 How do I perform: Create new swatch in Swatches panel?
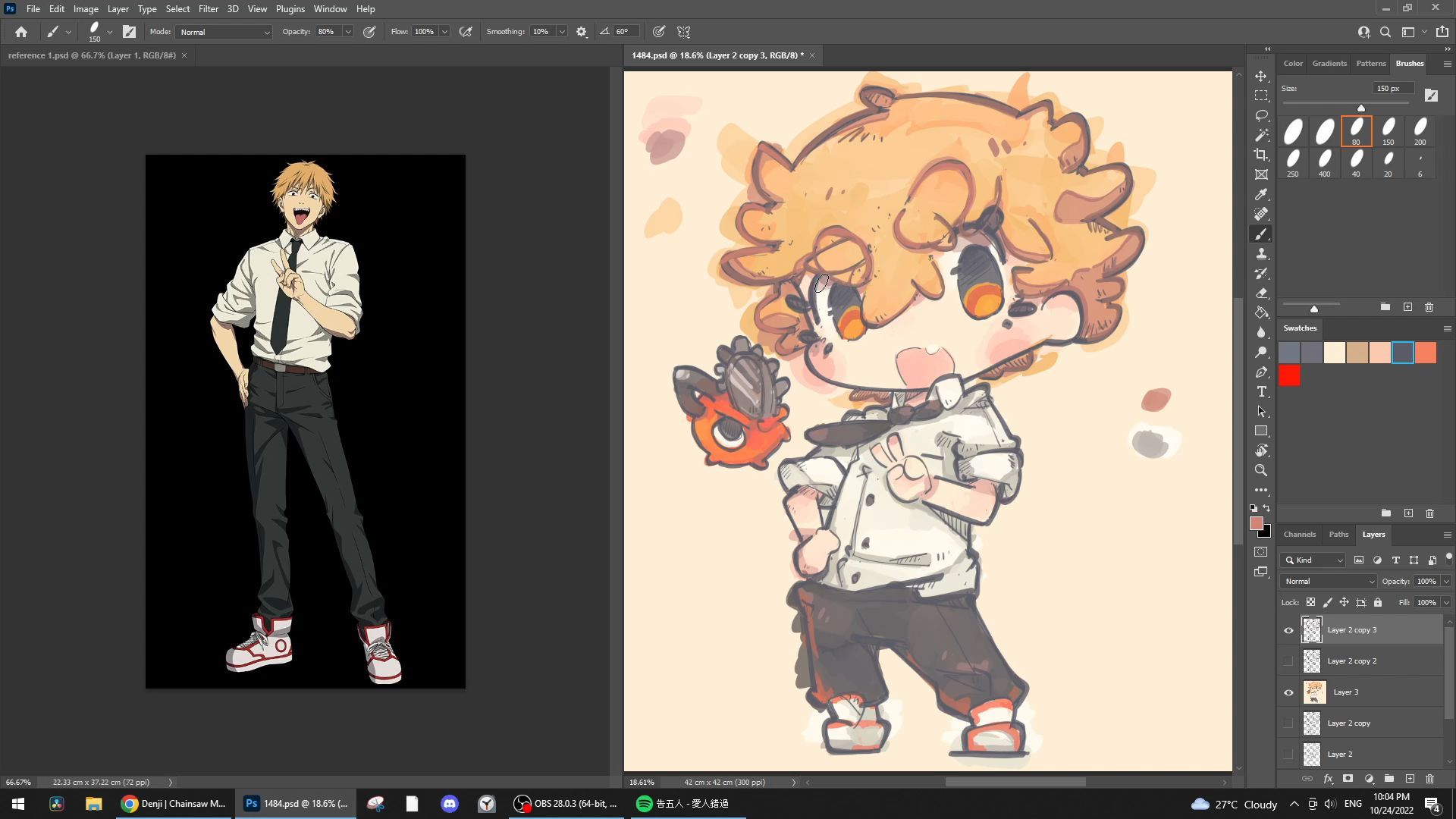click(1408, 513)
